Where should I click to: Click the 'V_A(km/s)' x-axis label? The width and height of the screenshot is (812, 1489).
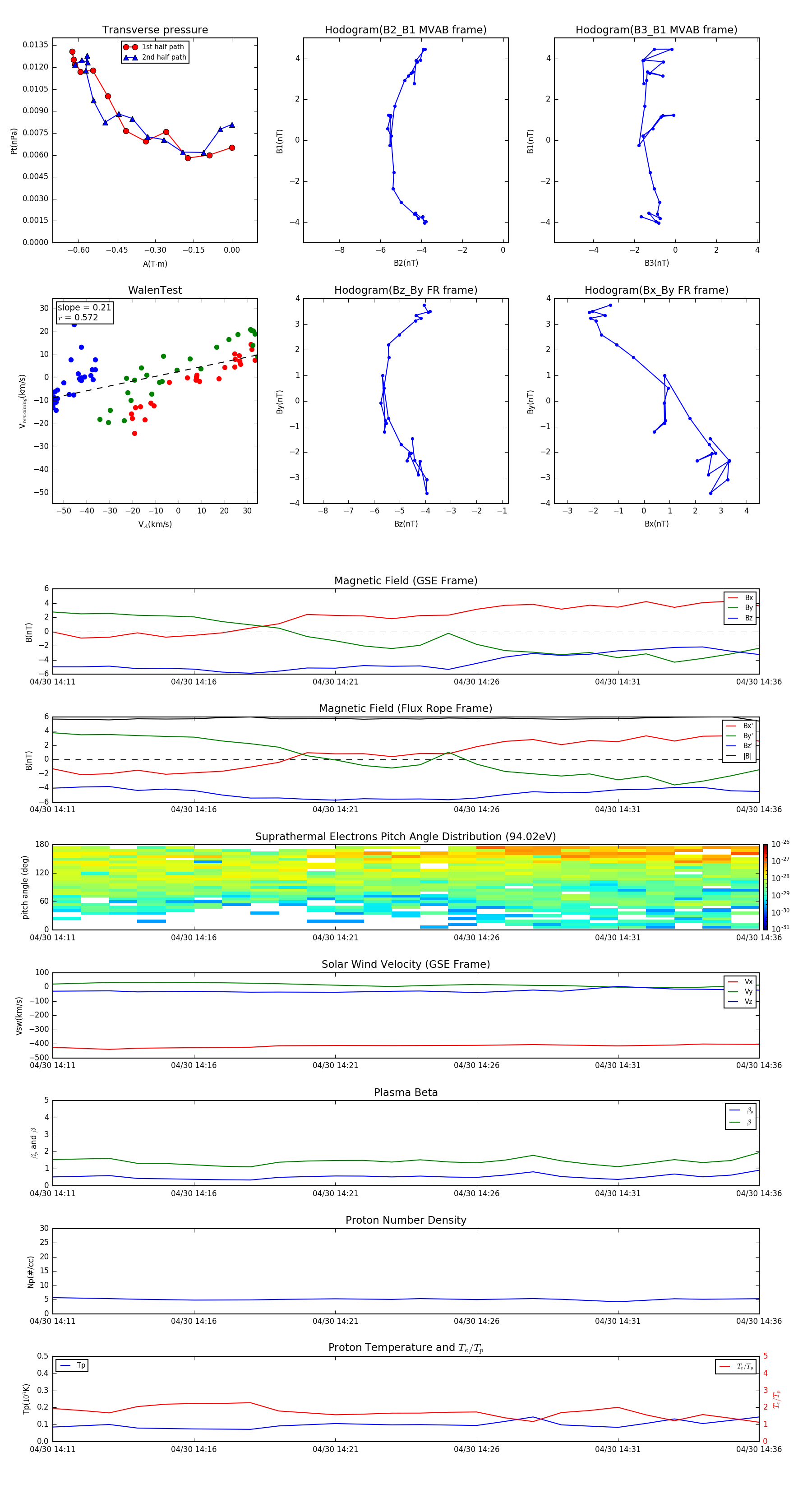(155, 524)
